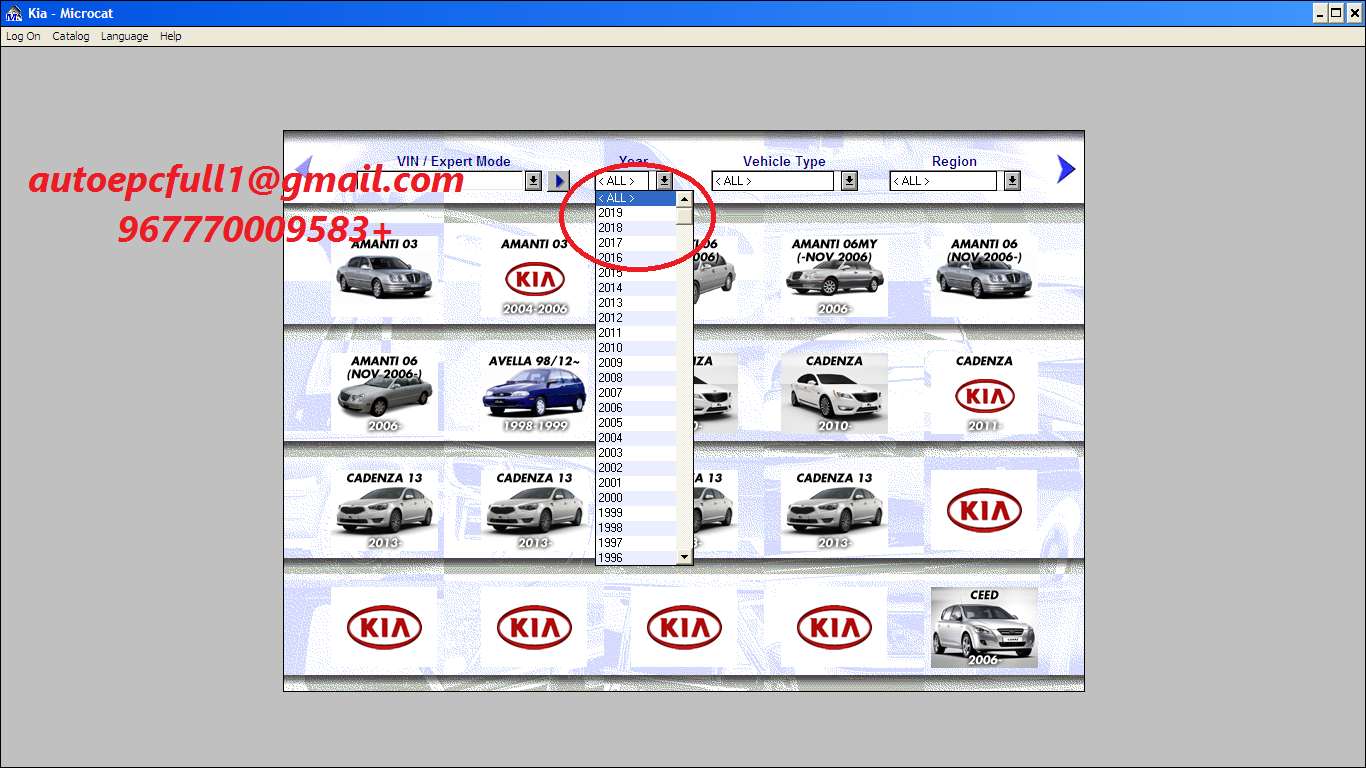Click the year list scrollbar thumb
Screen dimensions: 1366x768
tap(684, 216)
